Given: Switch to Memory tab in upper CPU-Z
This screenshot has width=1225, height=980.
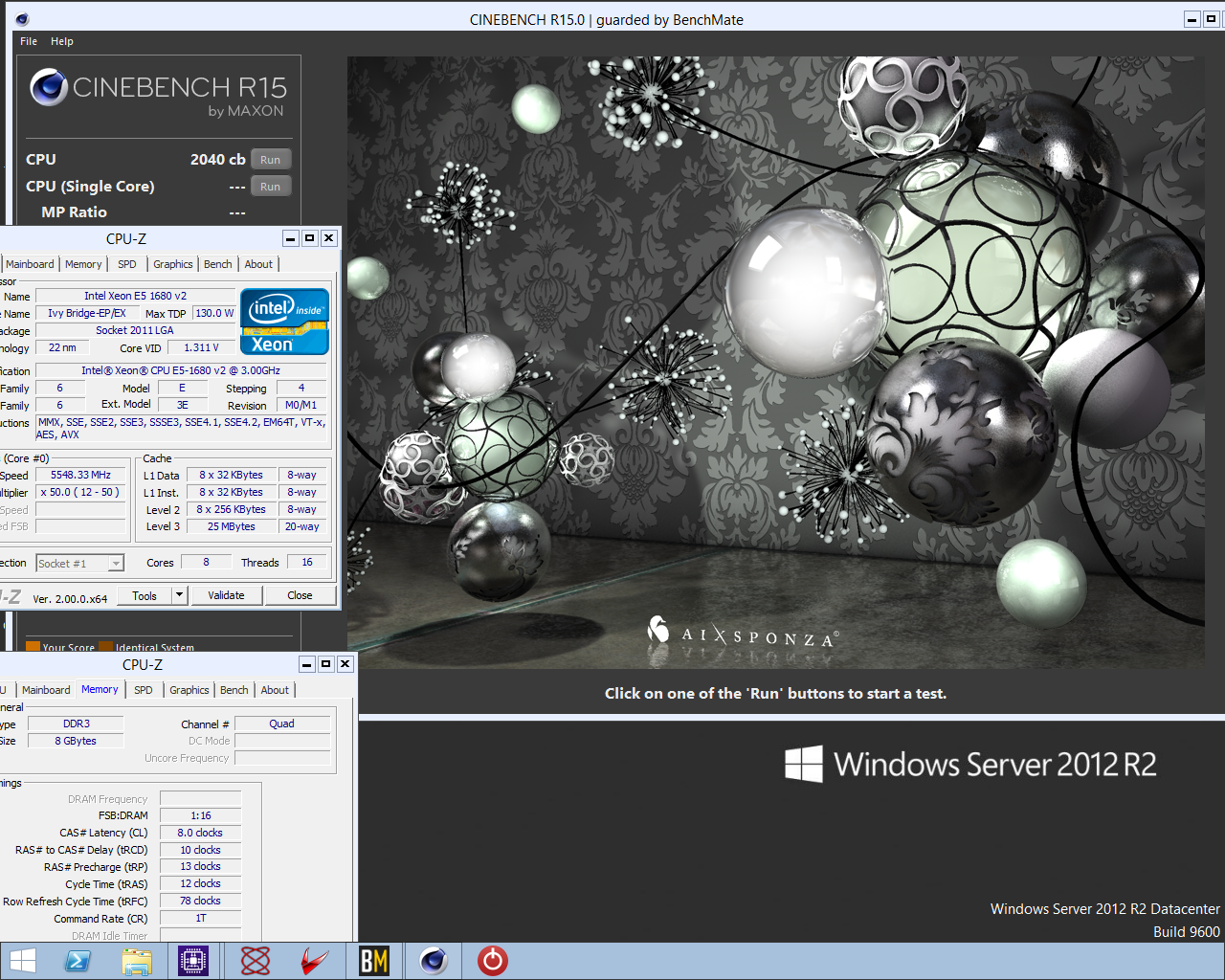Looking at the screenshot, I should pos(83,264).
